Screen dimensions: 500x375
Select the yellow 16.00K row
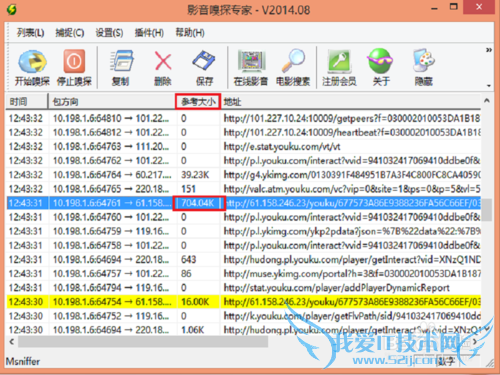coord(243,302)
